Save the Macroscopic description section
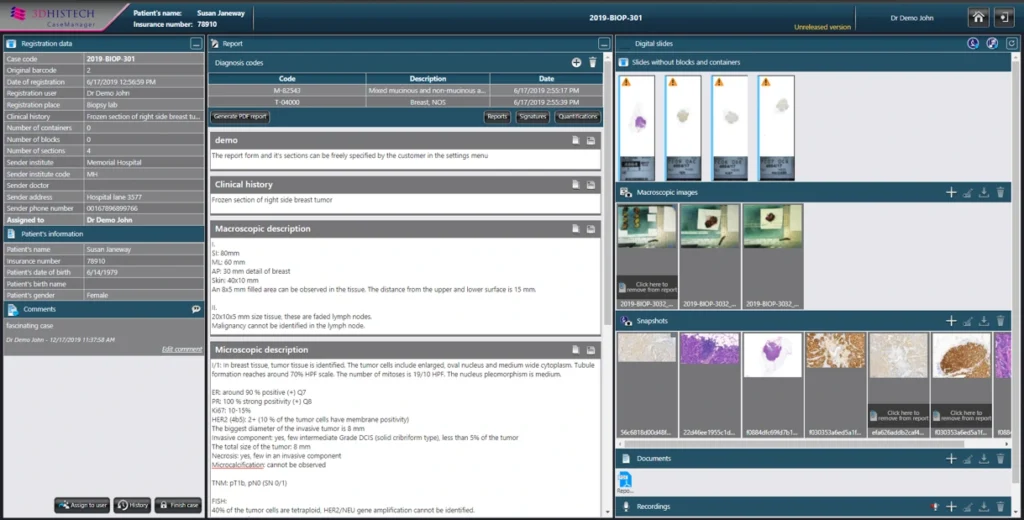The width and height of the screenshot is (1024, 520). pos(591,229)
